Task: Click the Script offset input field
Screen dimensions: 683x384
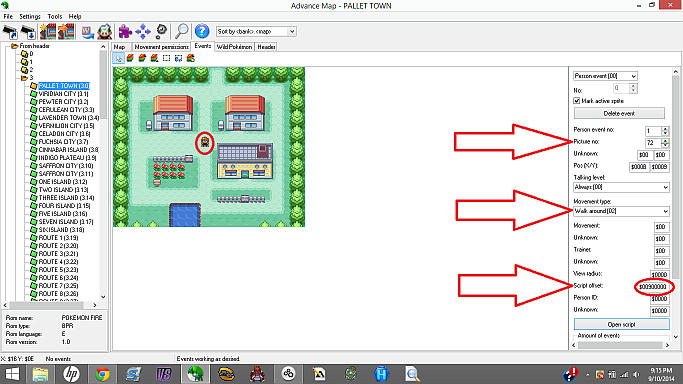Action: pos(653,287)
